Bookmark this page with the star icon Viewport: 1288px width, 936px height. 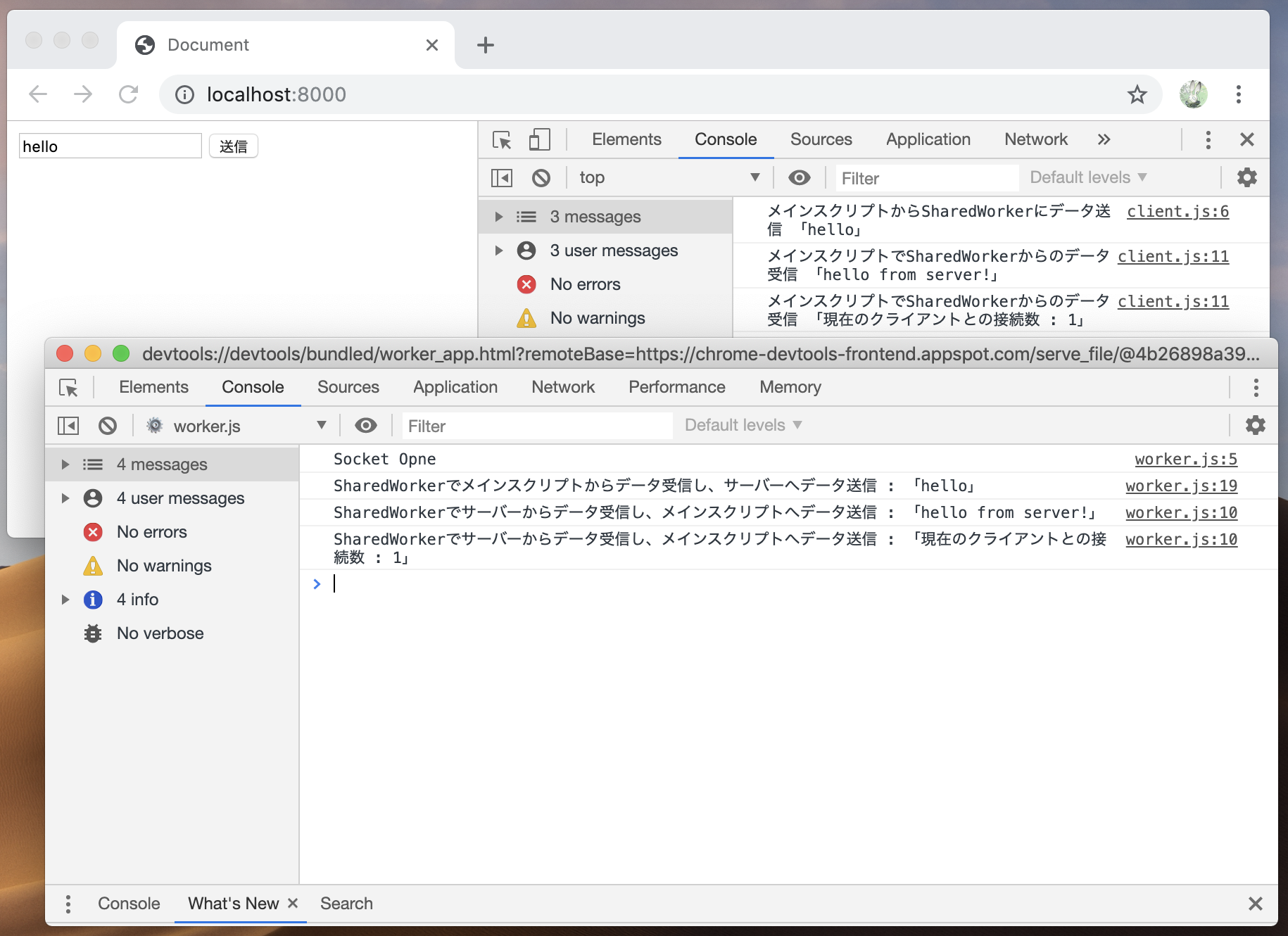tap(1137, 94)
